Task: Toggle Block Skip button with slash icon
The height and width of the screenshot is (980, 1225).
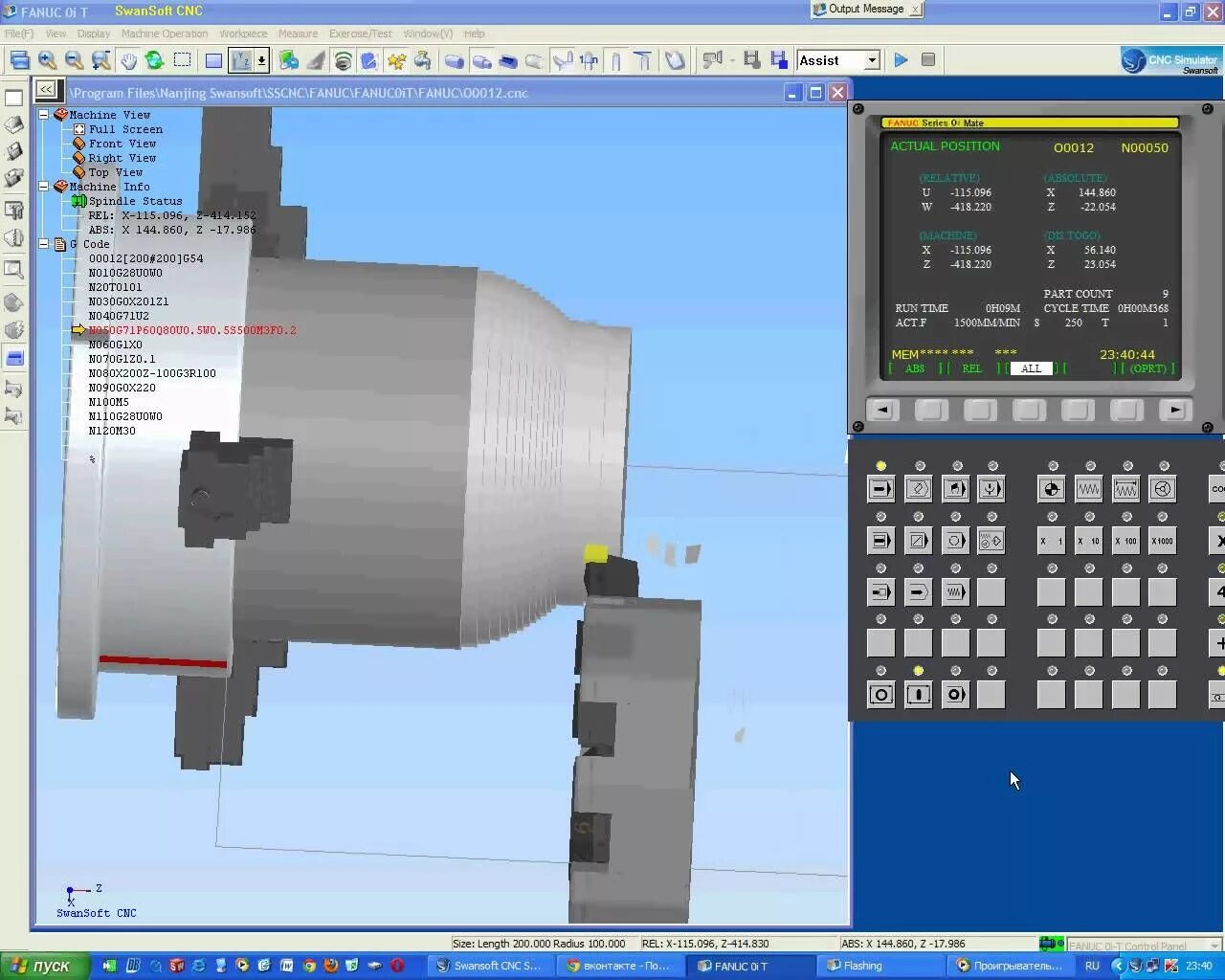Action: (918, 541)
